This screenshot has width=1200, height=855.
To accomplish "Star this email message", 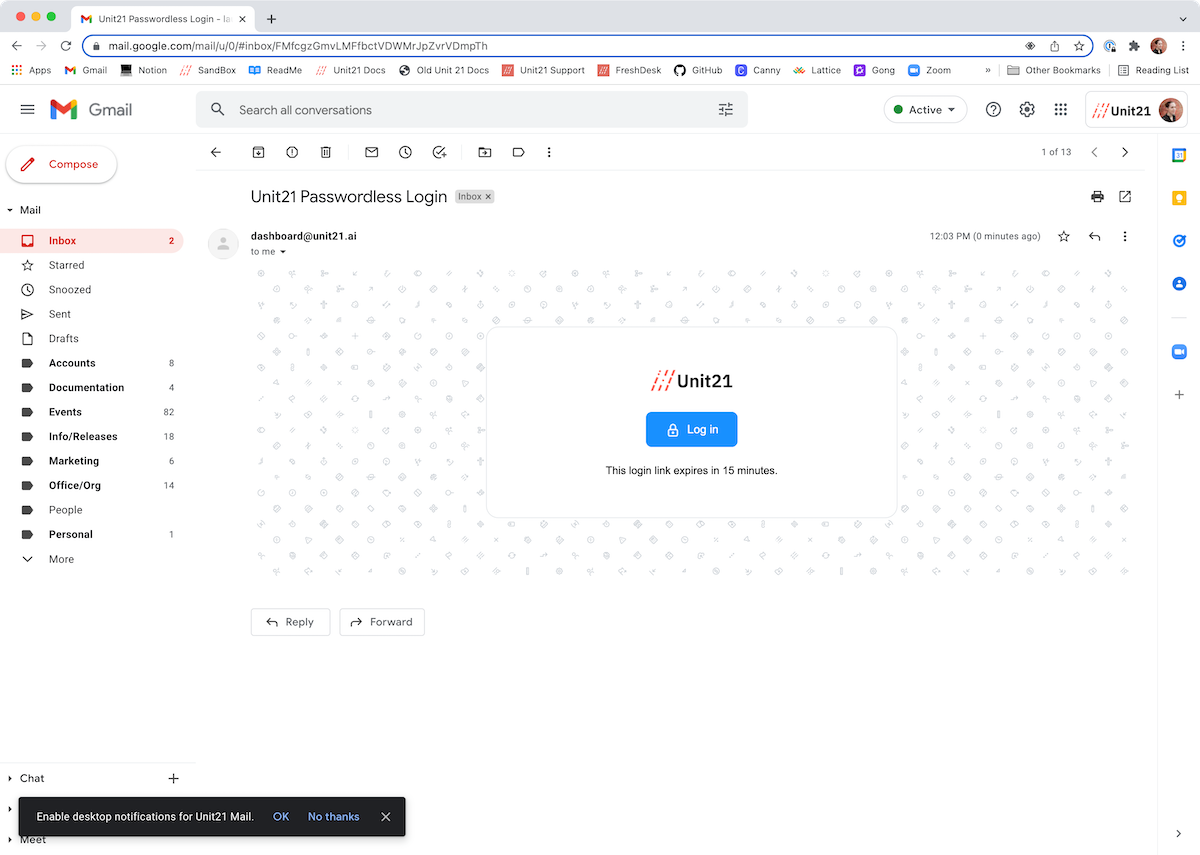I will click(x=1064, y=236).
